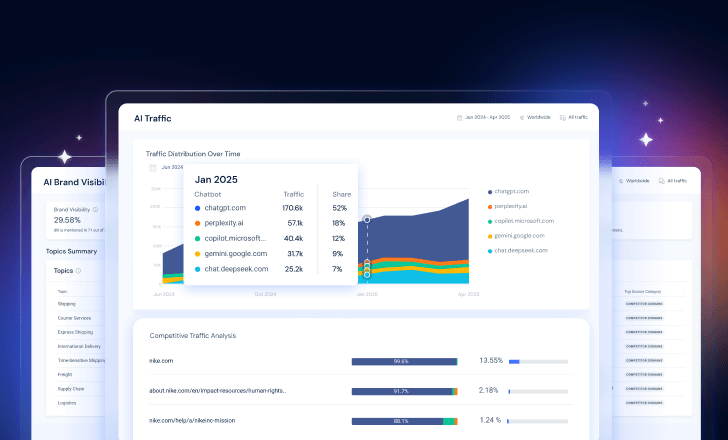Click the Jan 2025 marker on the chart
Viewport: 728px width, 440px height.
coord(367,218)
